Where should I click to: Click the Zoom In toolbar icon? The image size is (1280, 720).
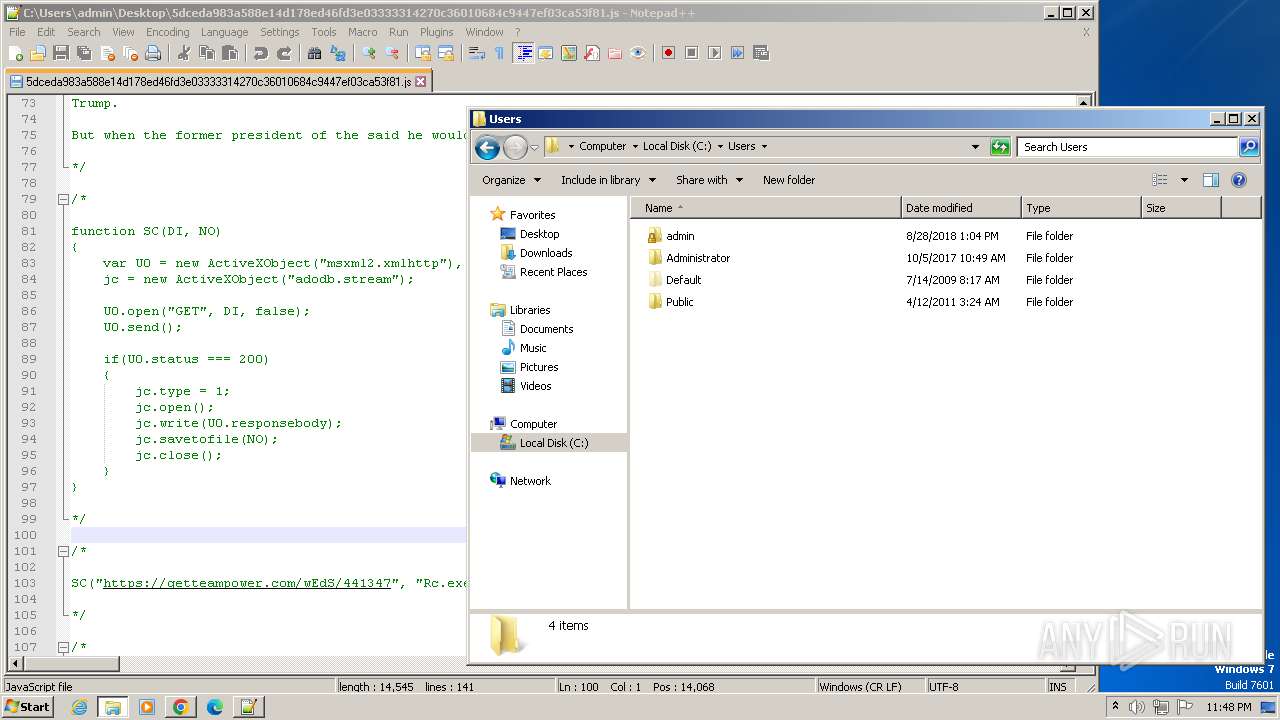click(x=369, y=53)
